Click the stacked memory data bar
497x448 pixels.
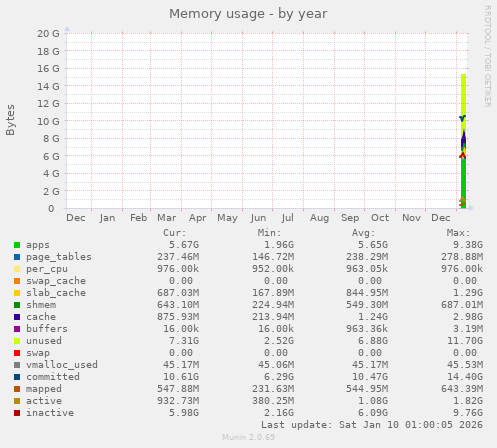tap(463, 141)
